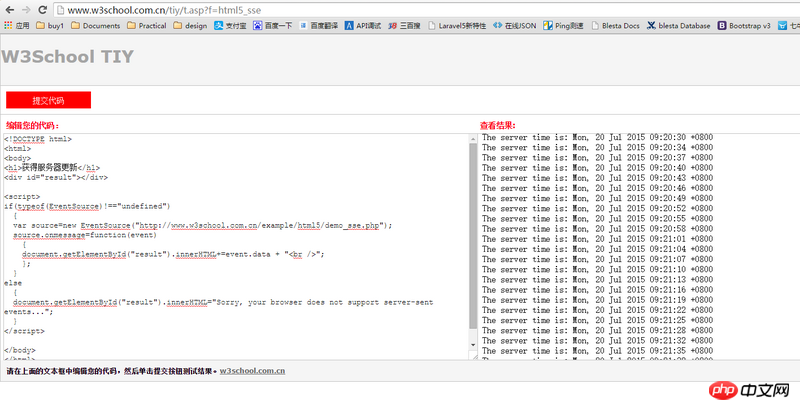Image resolution: width=800 pixels, height=410 pixels.
Task: Click the source.onmessage=function(event) line
Action: (x=85, y=235)
